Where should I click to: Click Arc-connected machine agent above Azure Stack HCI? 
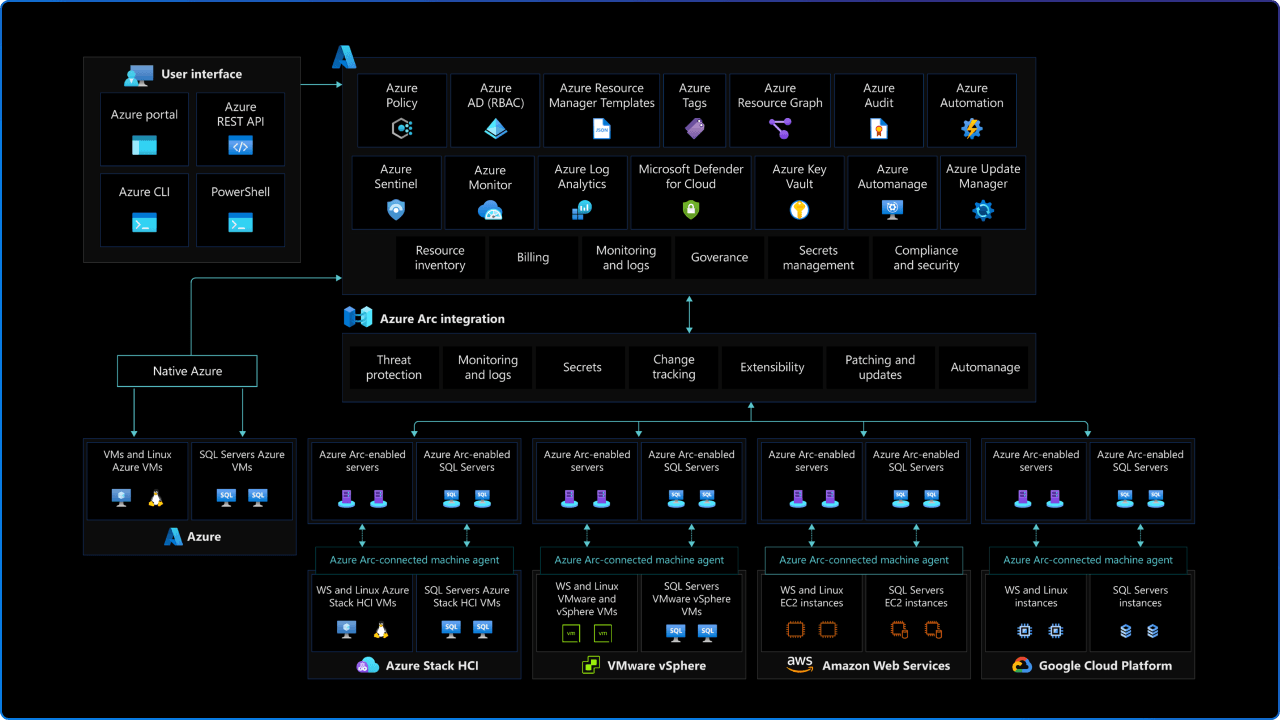414,560
